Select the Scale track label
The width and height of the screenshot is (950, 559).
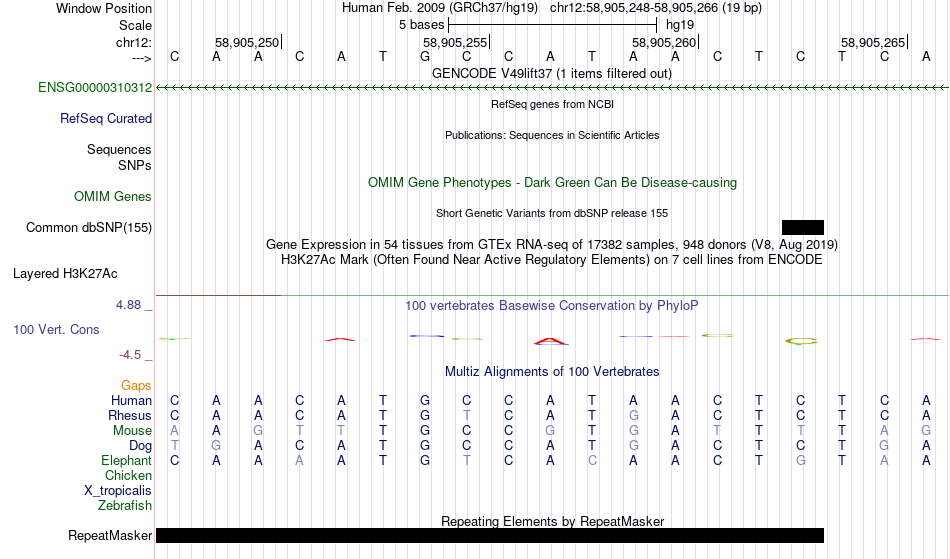point(135,25)
